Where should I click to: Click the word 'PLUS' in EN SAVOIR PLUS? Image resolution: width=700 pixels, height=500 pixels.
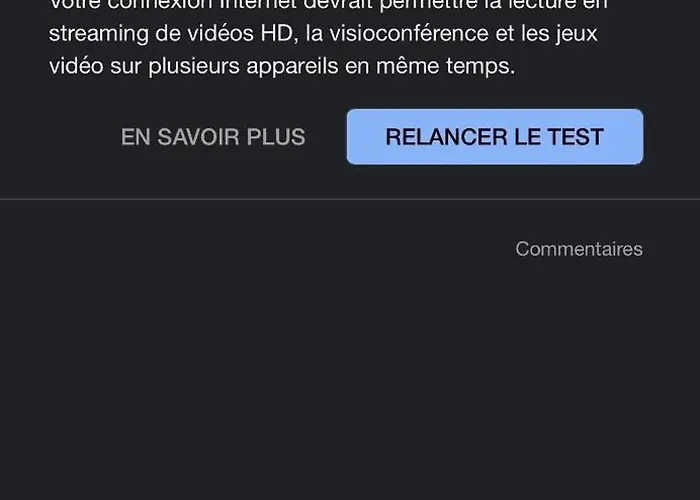[276, 137]
